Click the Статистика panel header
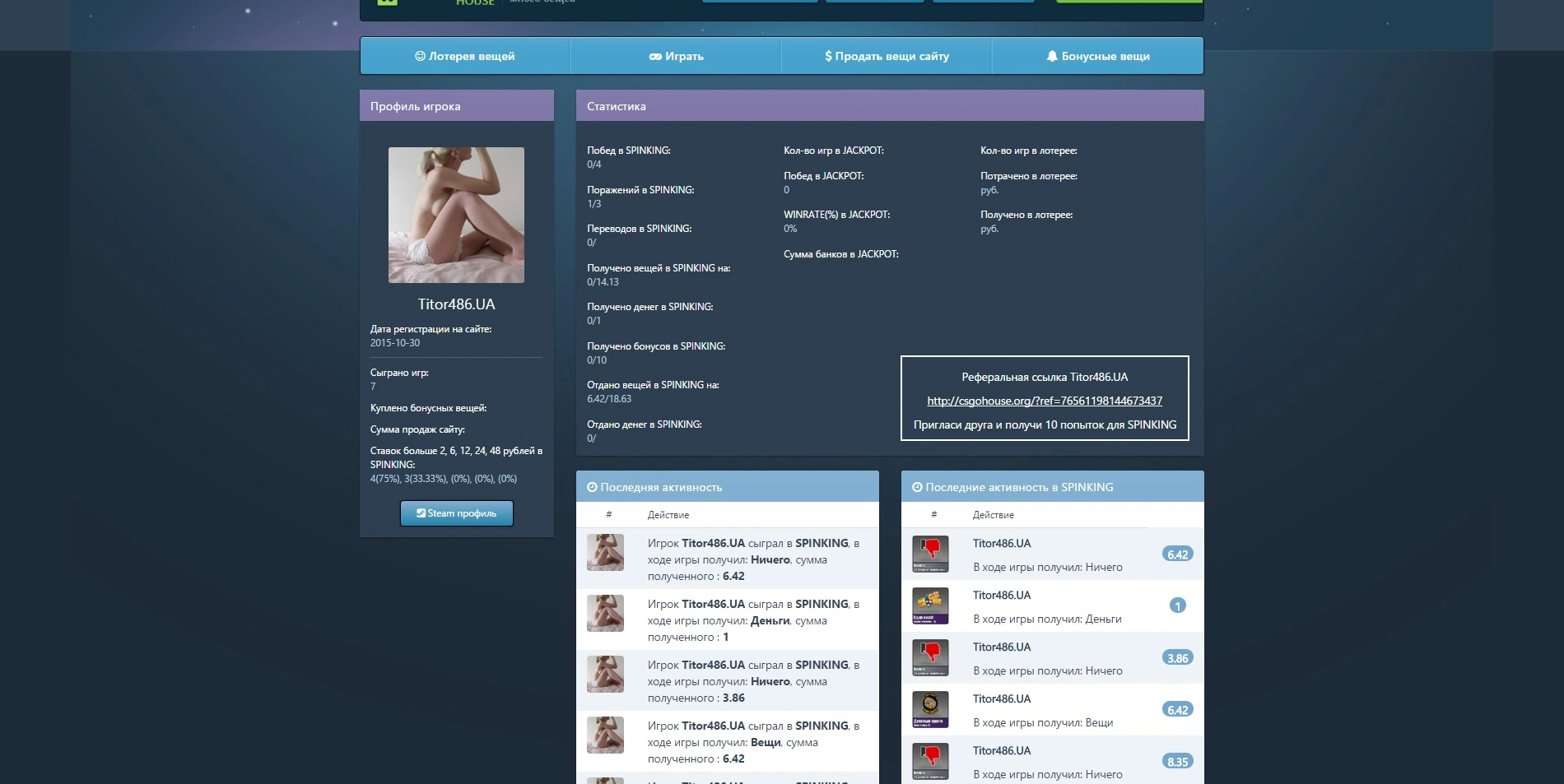Screen dimensions: 1564x784 pos(890,106)
